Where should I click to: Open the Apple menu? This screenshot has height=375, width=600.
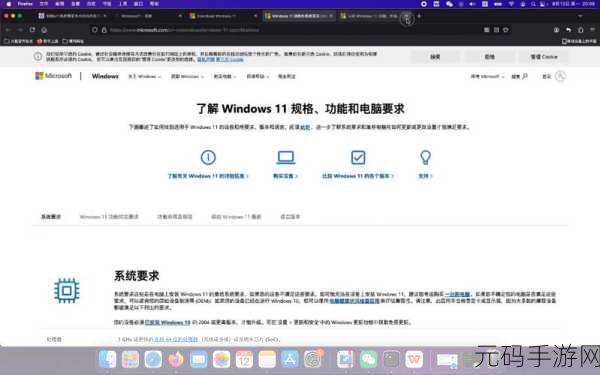8,4
